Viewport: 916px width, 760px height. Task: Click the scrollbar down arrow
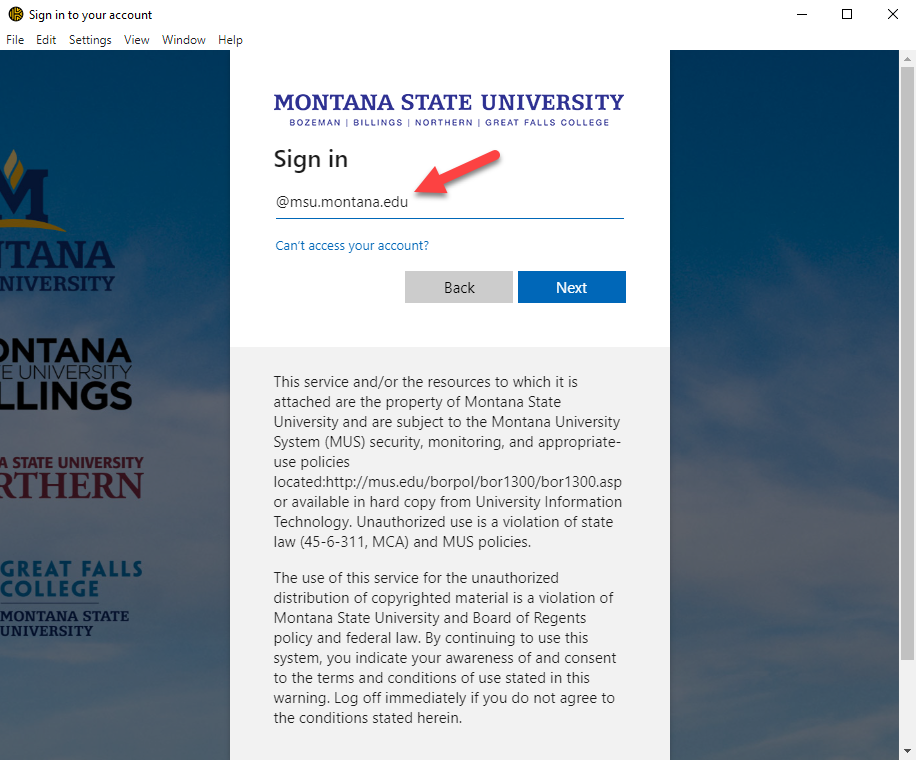[x=907, y=751]
